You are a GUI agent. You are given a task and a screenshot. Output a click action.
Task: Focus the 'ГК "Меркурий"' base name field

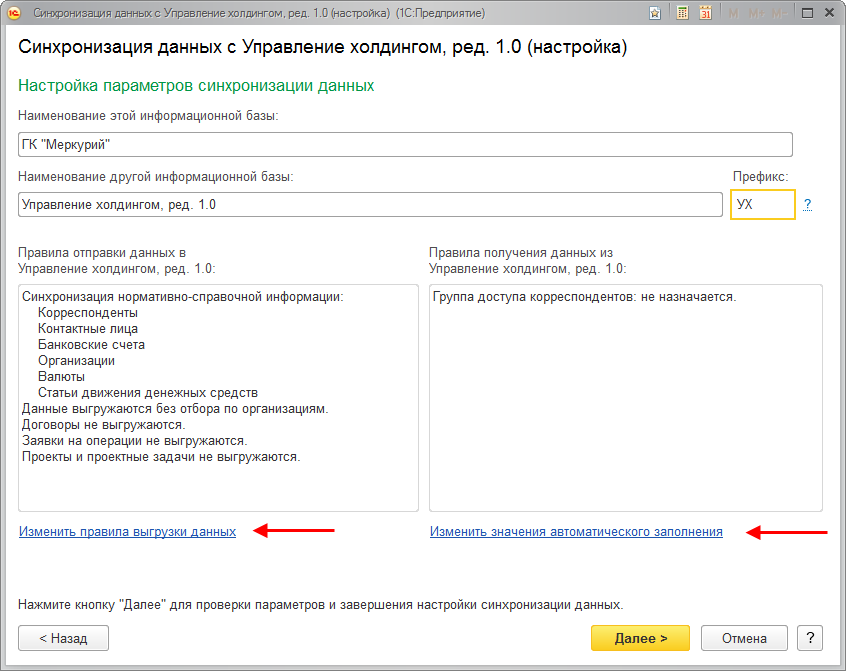[x=405, y=145]
